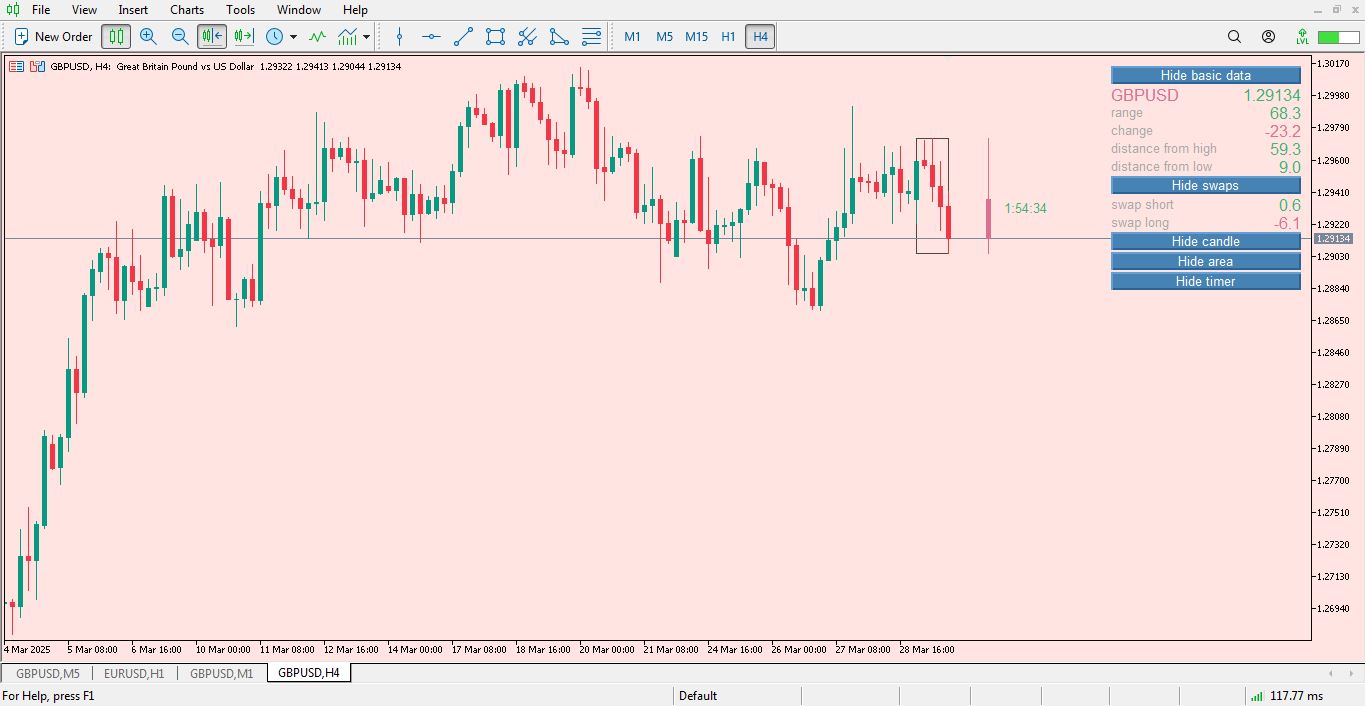Switch chart to line mode
The width and height of the screenshot is (1365, 706).
coord(317,36)
